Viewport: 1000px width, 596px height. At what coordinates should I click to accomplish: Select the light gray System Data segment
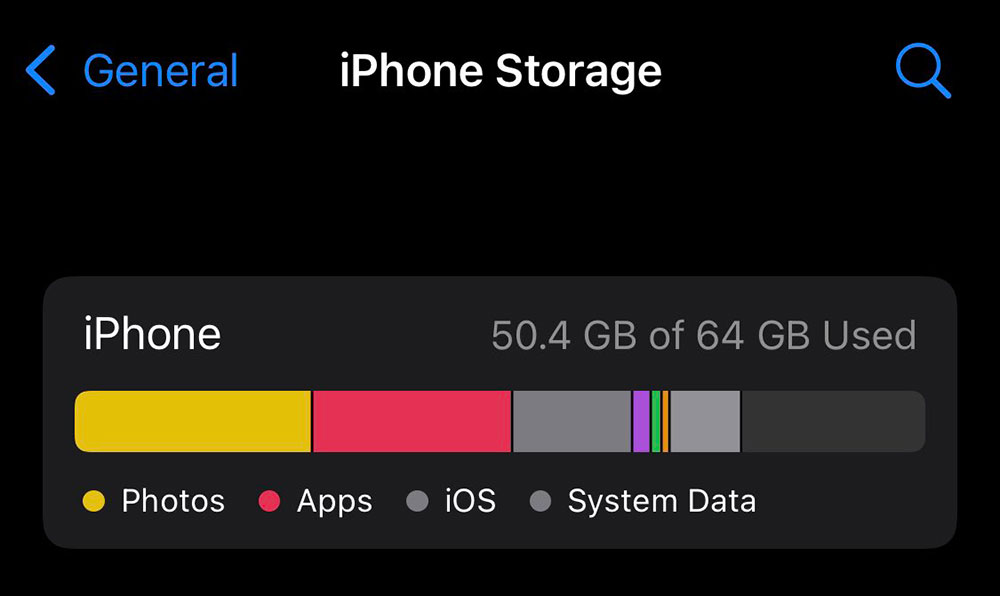click(705, 421)
